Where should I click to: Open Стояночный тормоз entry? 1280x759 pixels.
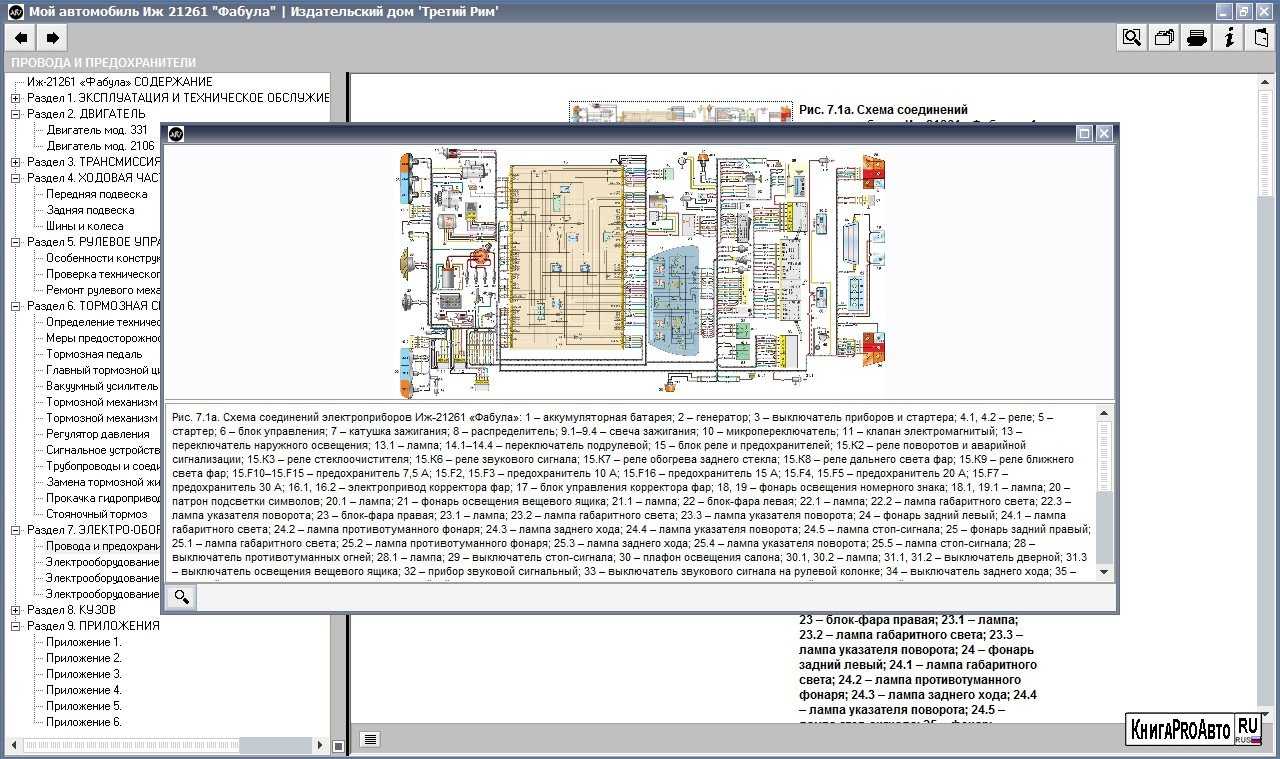(x=96, y=514)
